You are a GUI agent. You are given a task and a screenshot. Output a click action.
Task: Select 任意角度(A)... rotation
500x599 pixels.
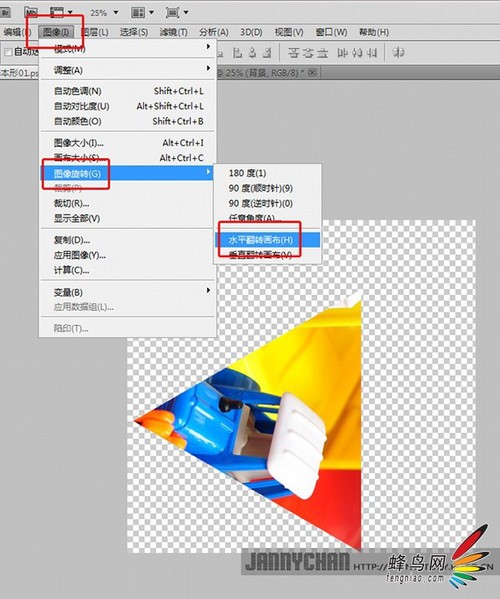pyautogui.click(x=267, y=218)
